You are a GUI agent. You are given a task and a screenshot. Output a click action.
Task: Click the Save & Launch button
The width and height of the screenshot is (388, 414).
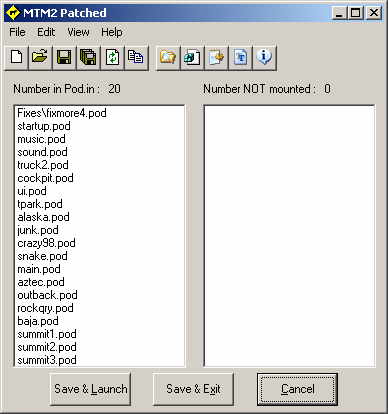pyautogui.click(x=90, y=389)
